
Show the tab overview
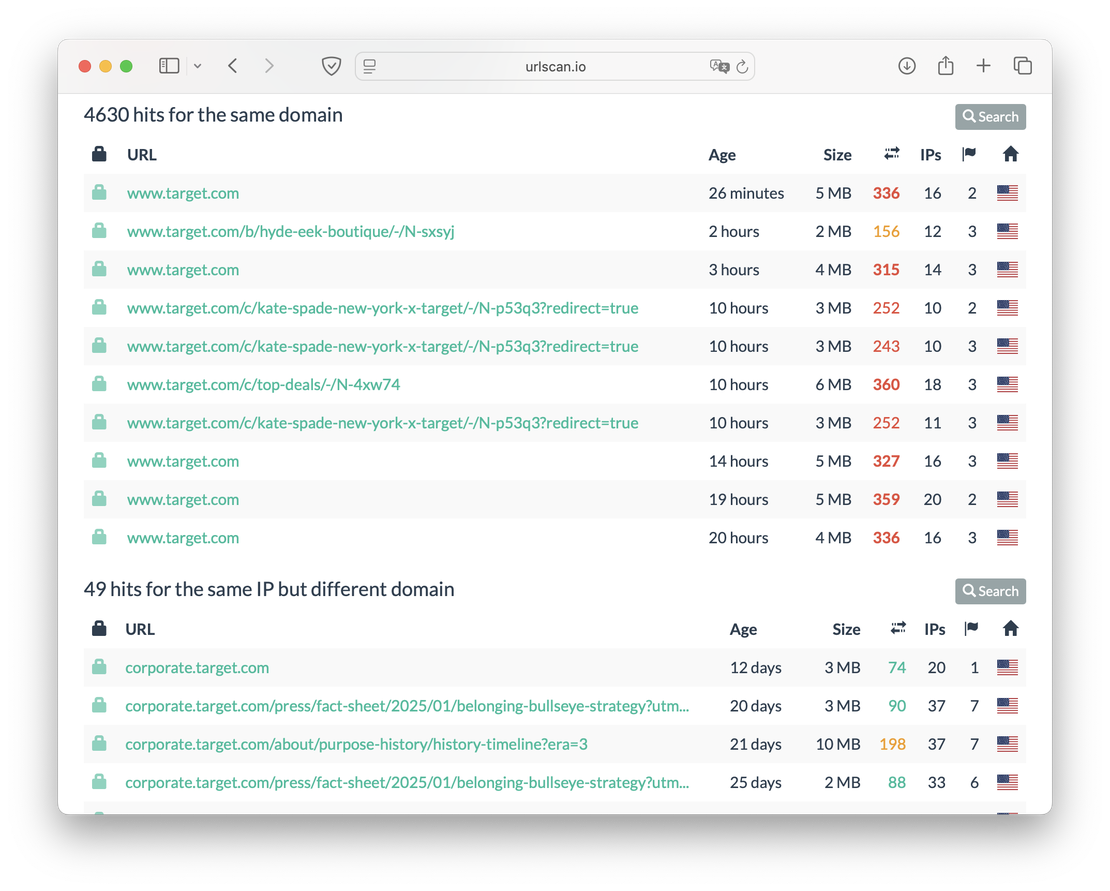1022,66
